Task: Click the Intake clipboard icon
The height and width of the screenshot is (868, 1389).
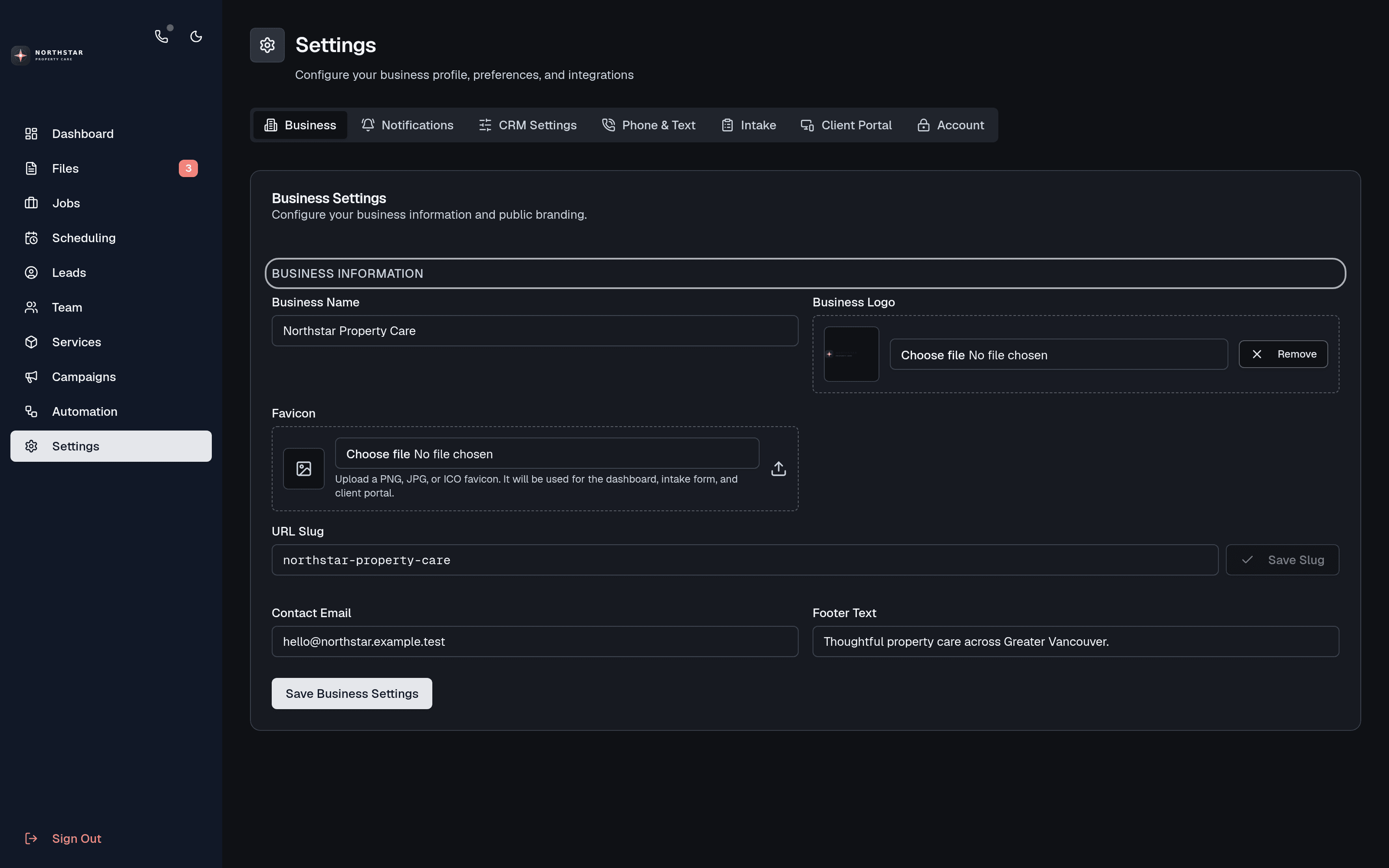Action: click(727, 125)
